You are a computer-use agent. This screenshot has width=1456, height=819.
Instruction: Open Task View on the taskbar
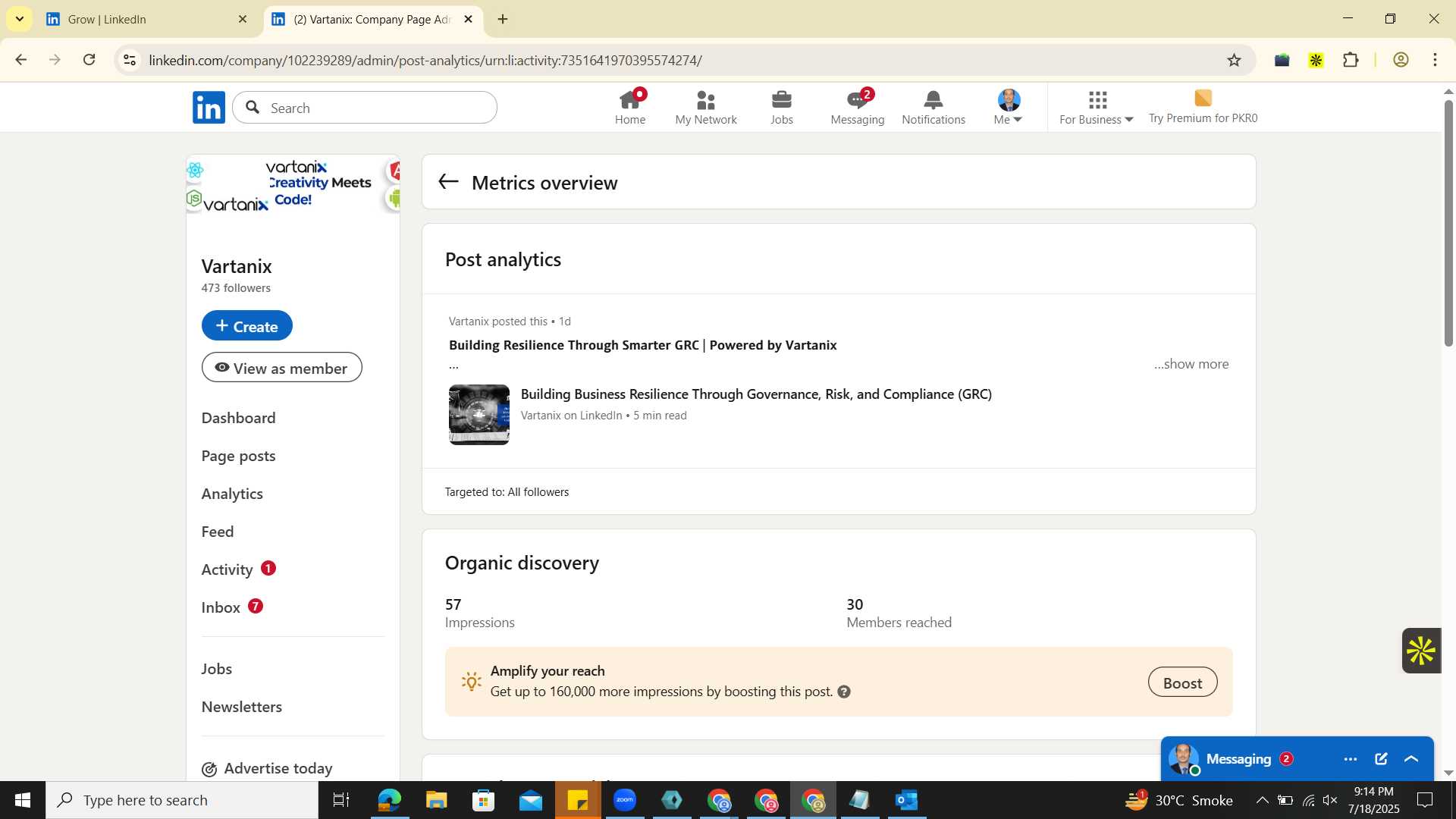341,800
